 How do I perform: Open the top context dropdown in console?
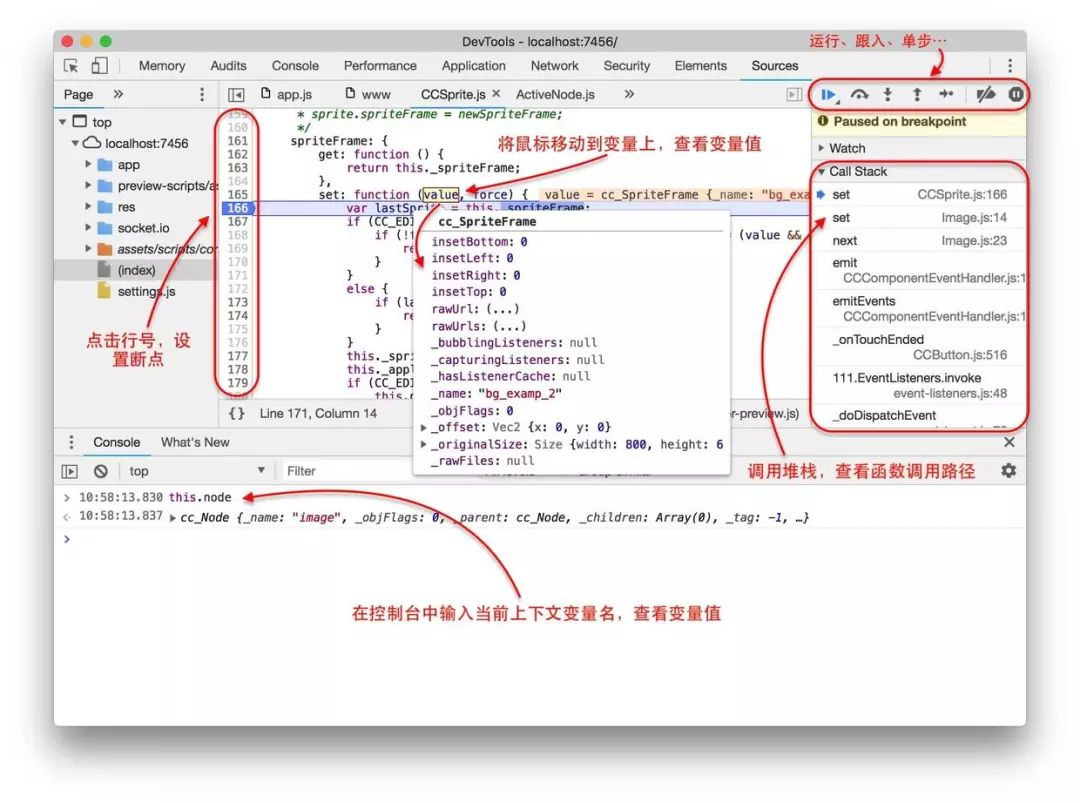click(x=196, y=471)
